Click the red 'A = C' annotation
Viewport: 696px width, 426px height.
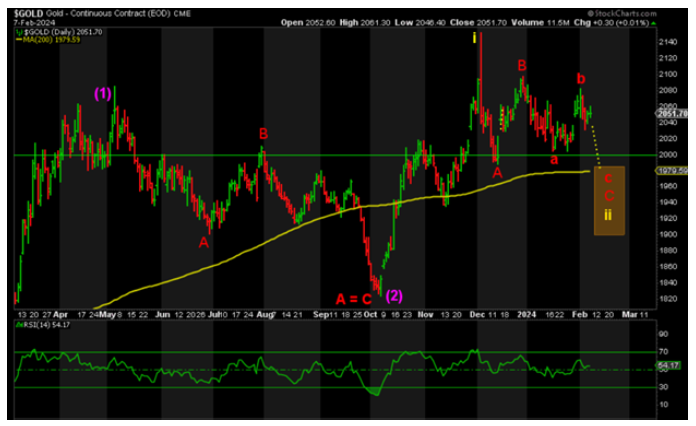pyautogui.click(x=354, y=297)
